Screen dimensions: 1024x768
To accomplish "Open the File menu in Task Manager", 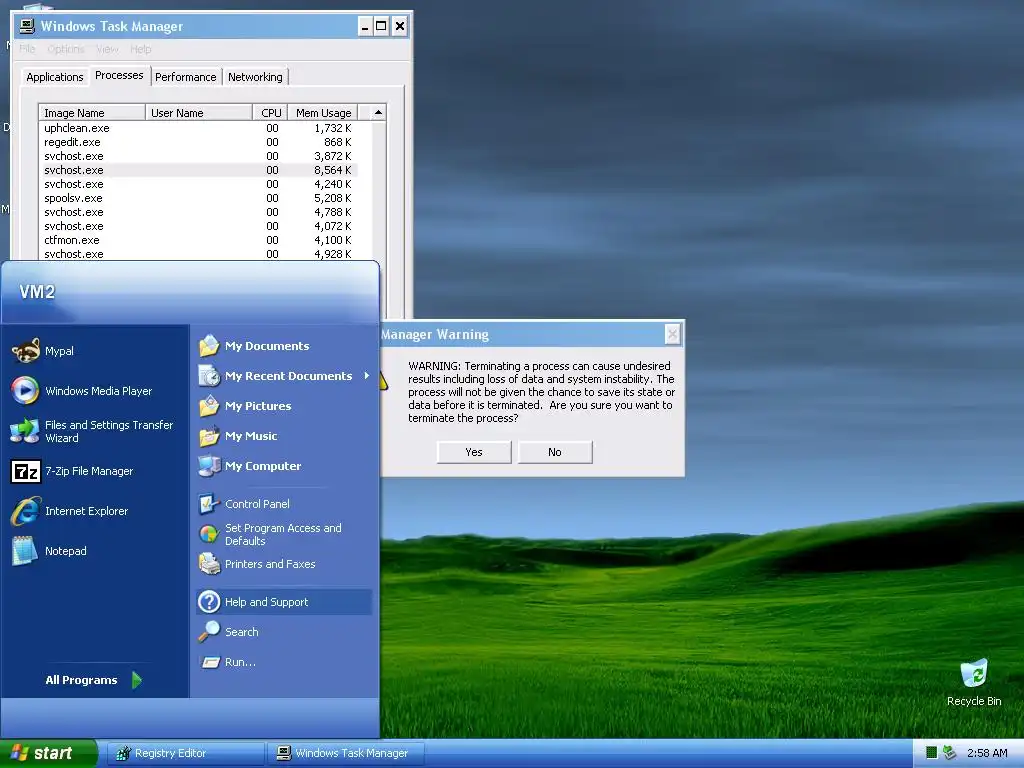I will tap(27, 49).
